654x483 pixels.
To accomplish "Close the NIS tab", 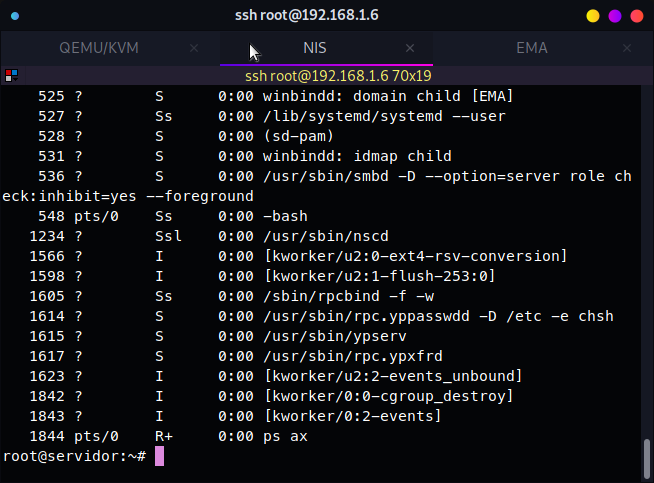I will click(410, 48).
